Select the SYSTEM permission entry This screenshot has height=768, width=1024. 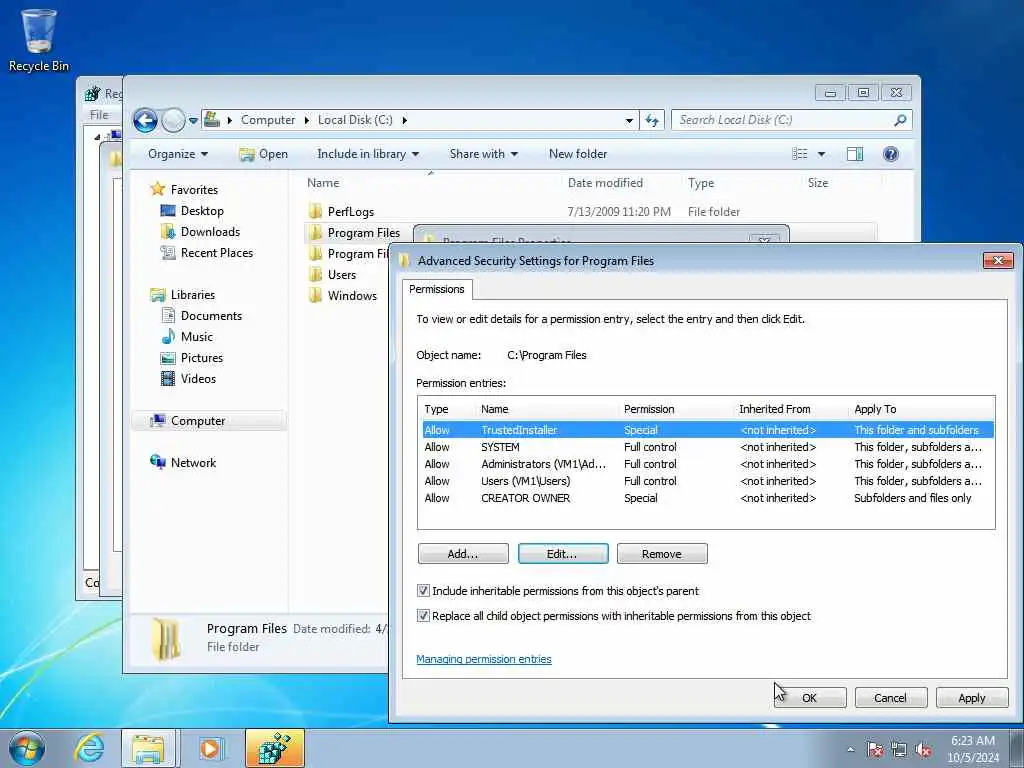point(706,447)
